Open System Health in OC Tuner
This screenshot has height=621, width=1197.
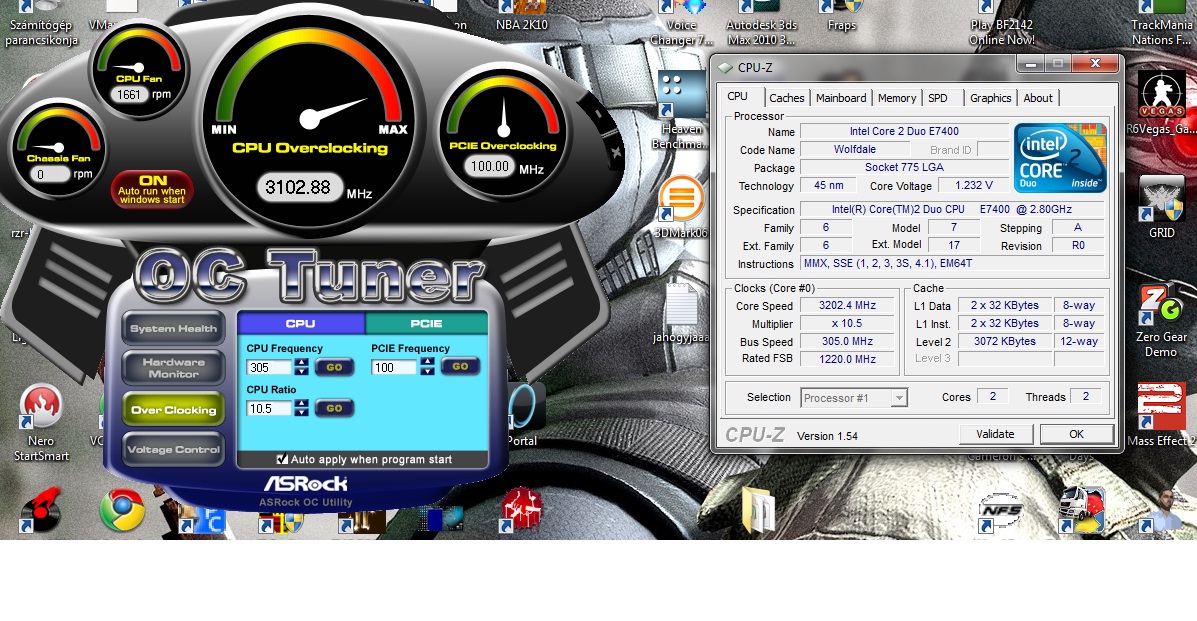173,328
